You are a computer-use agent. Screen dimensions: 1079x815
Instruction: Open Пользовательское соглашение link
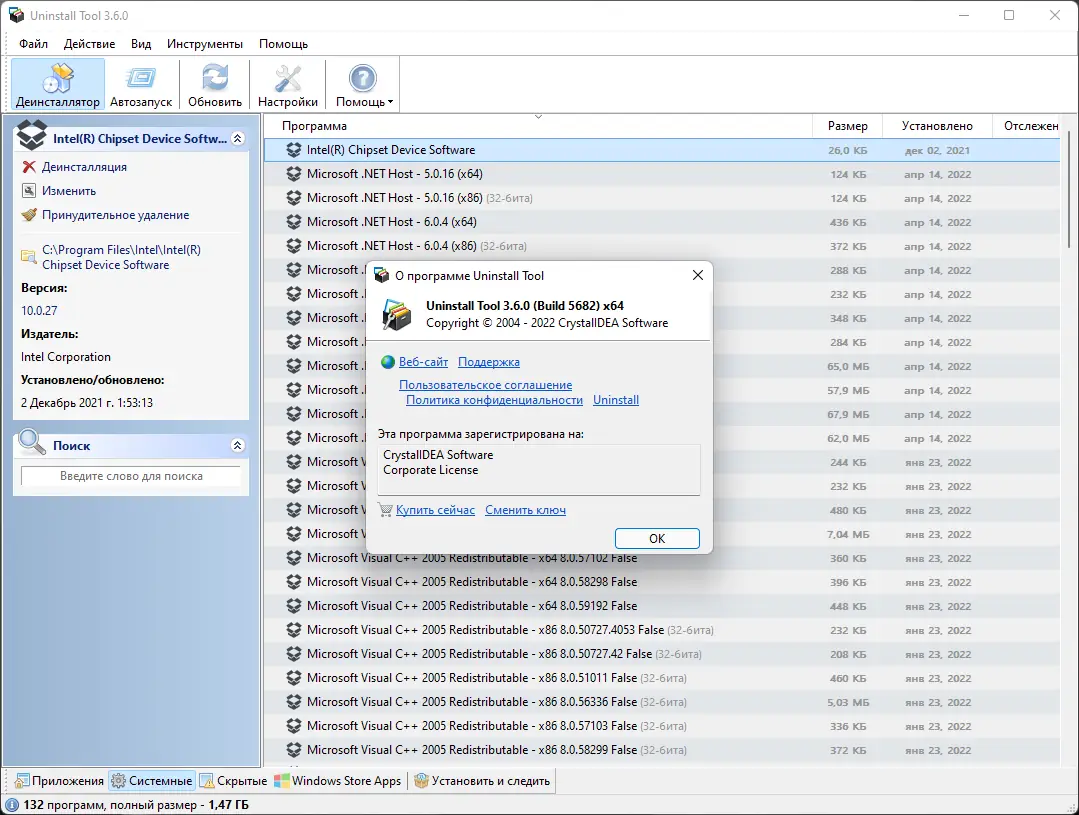(x=485, y=385)
